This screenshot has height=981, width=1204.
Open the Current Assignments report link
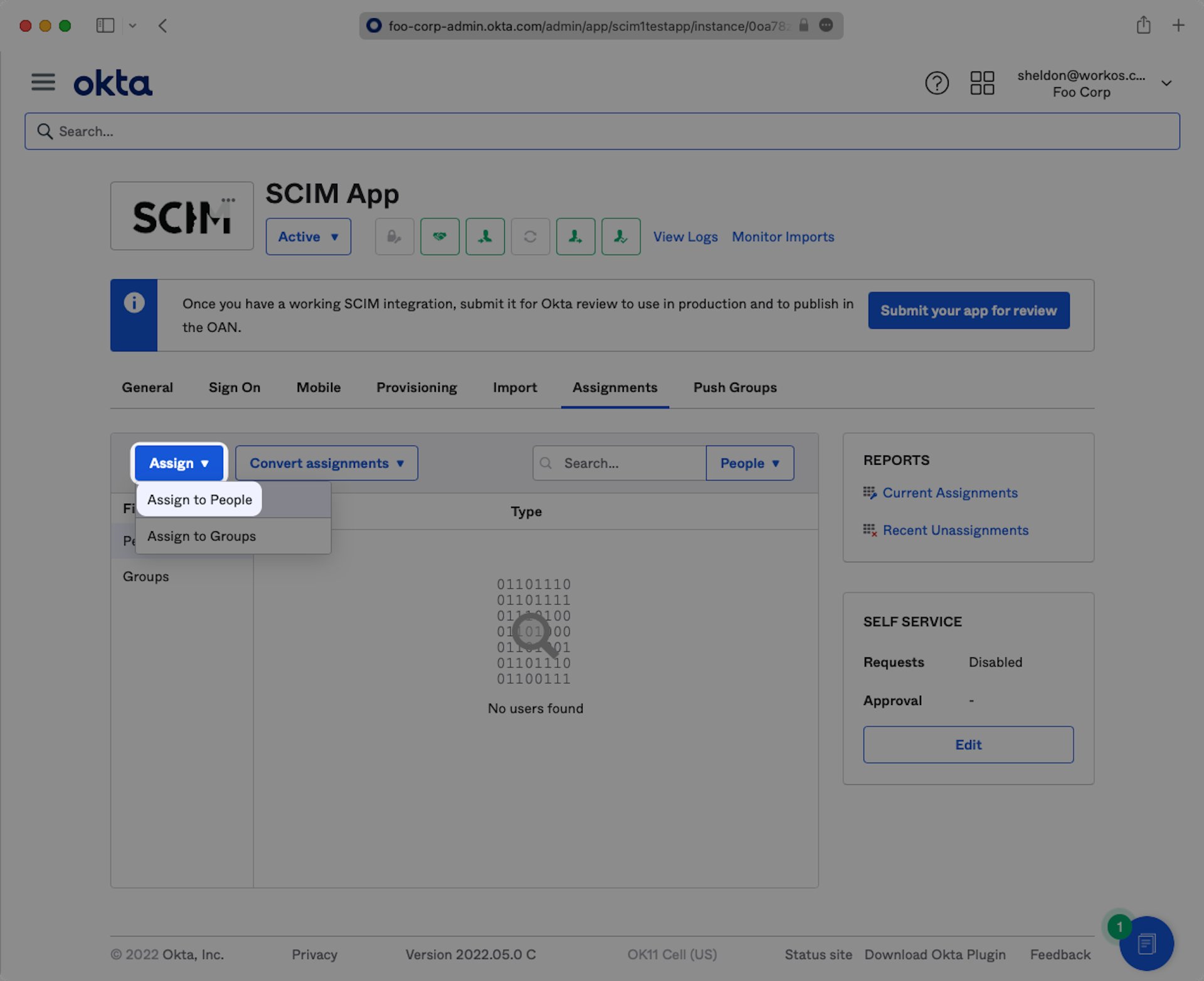tap(949, 492)
